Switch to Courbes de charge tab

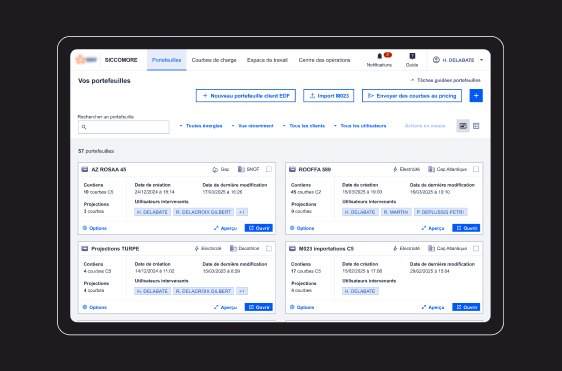(214, 60)
